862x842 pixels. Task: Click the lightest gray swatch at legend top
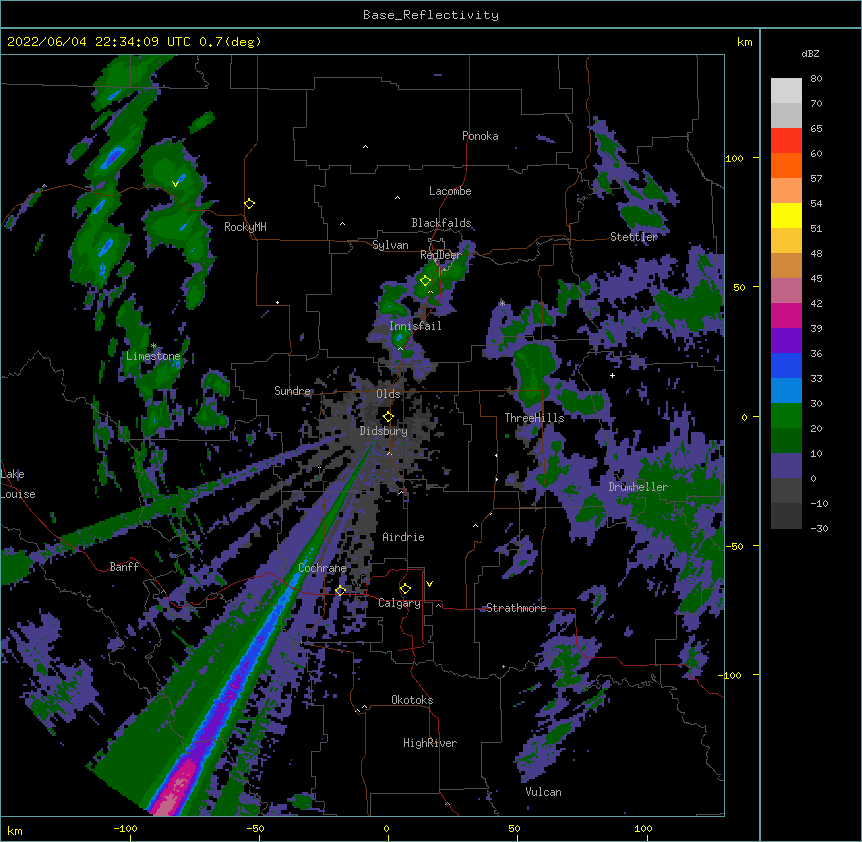[x=786, y=91]
